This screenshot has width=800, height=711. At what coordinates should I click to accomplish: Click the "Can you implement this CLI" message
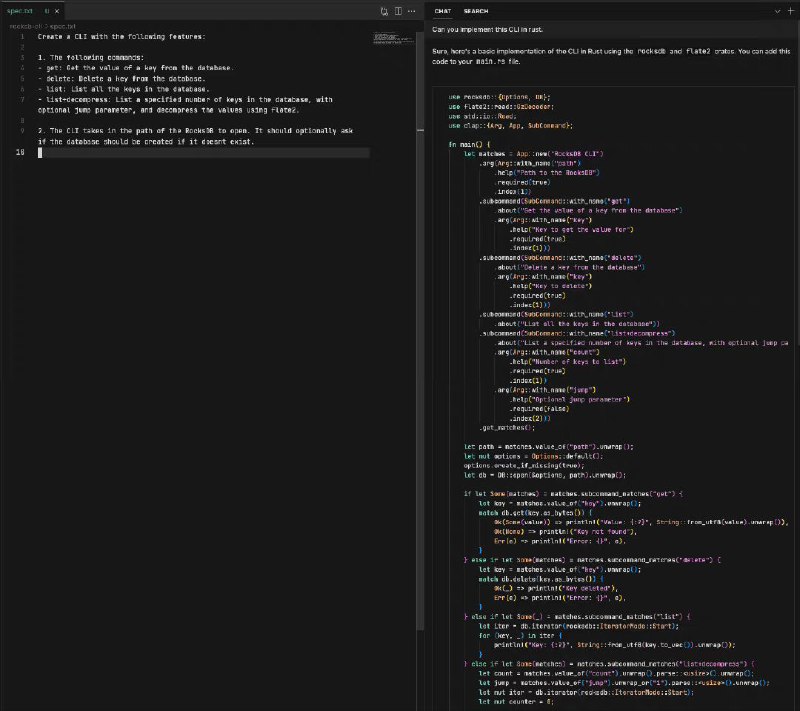pyautogui.click(x=492, y=28)
